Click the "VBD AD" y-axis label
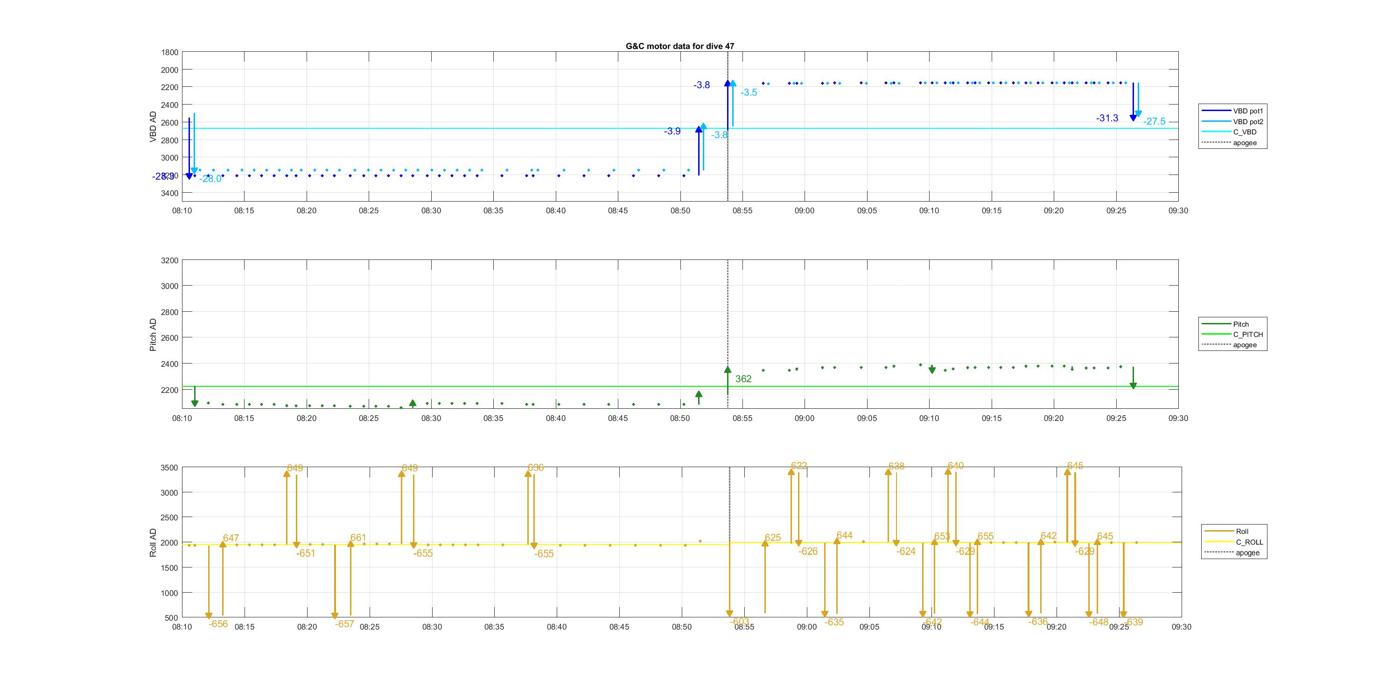The height and width of the screenshot is (693, 1400). pyautogui.click(x=153, y=127)
